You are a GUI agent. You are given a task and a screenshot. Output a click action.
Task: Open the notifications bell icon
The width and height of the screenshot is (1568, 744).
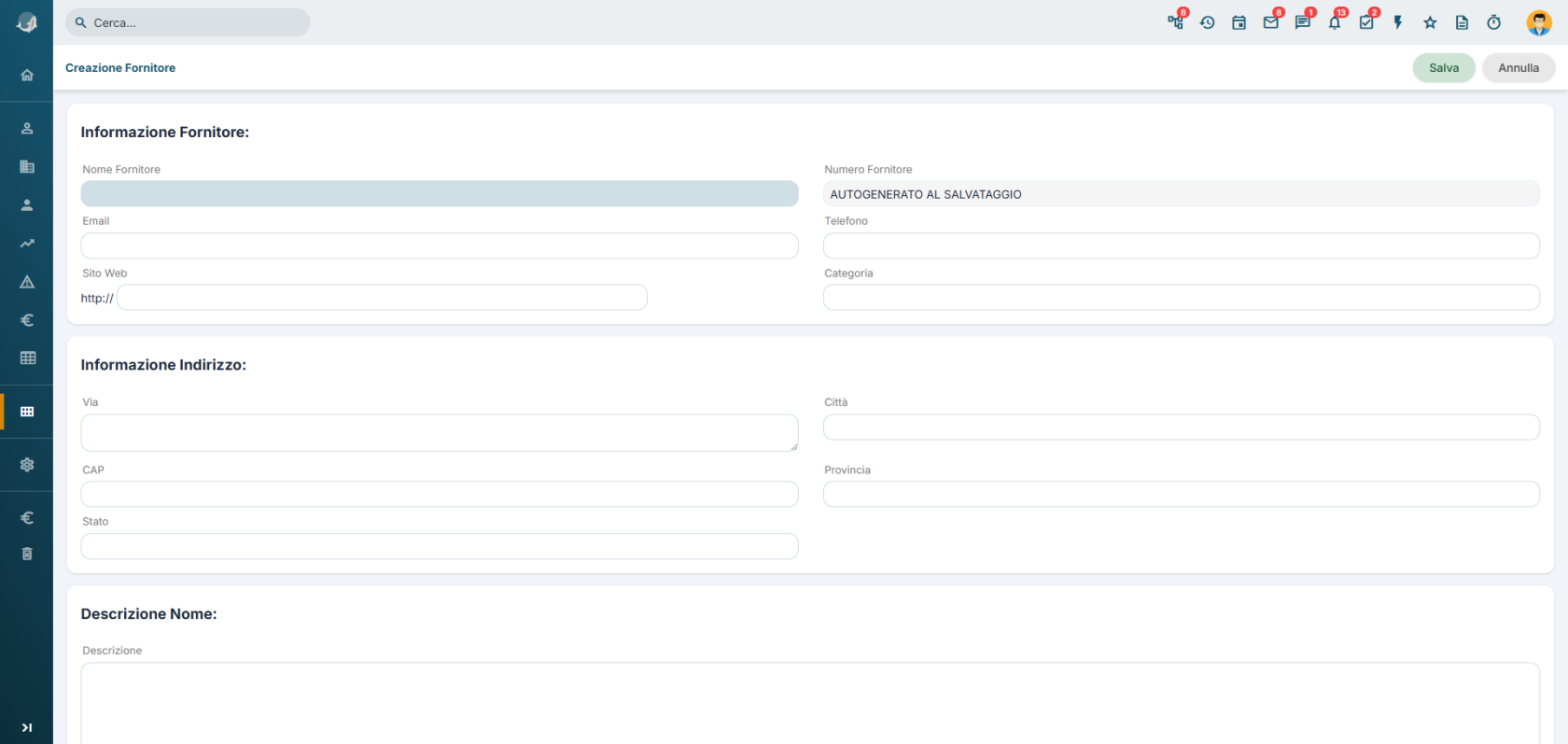click(x=1335, y=22)
